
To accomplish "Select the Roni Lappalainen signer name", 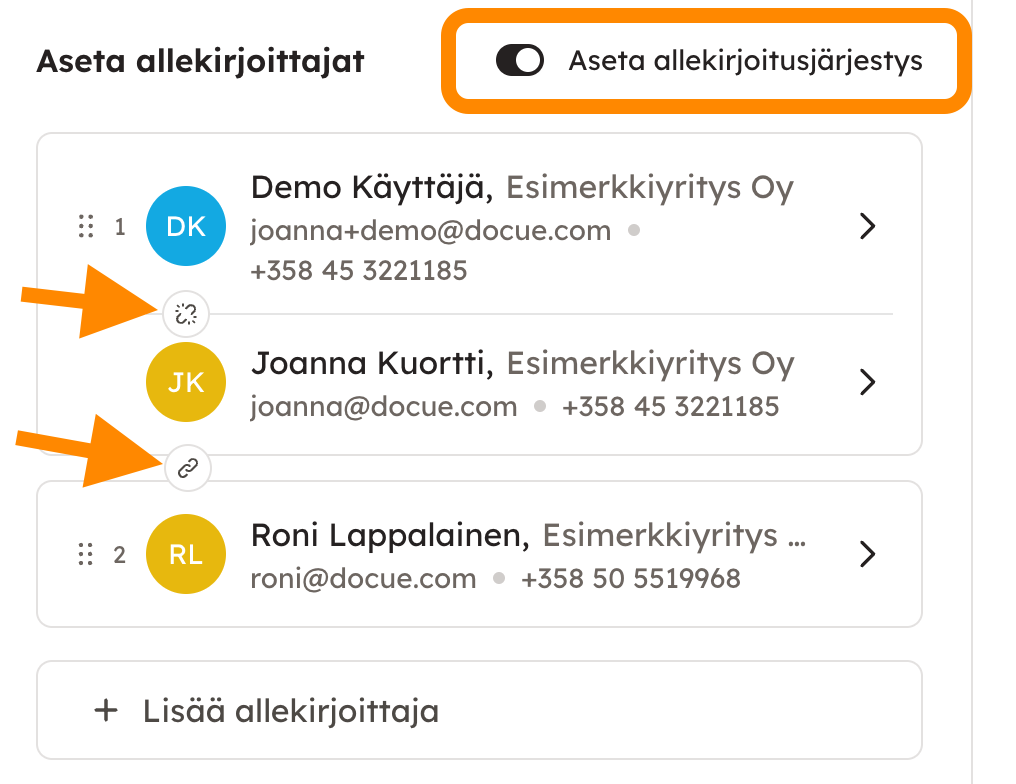I will pos(389,535).
